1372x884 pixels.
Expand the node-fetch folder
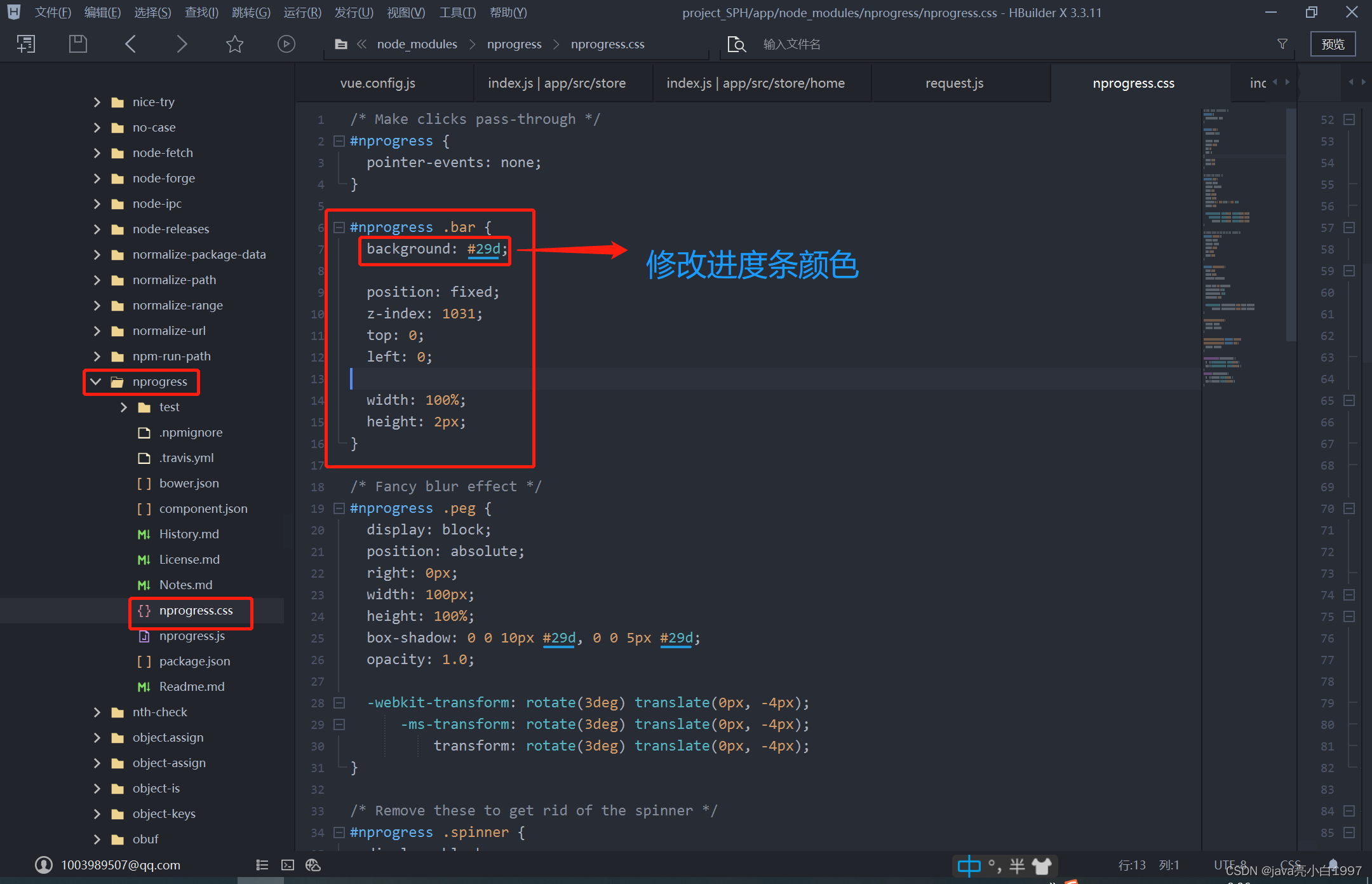(97, 153)
